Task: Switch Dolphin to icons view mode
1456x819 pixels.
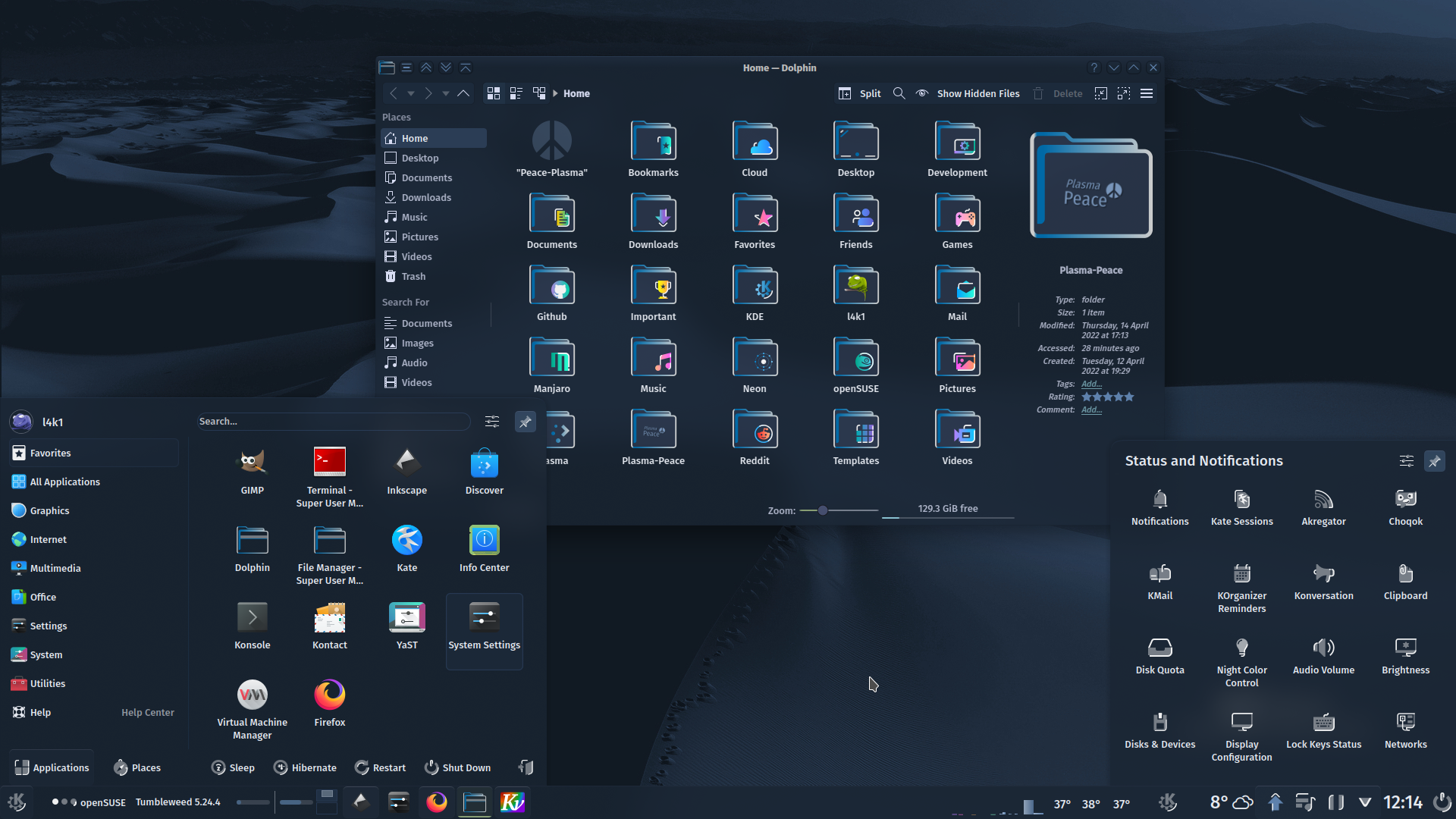Action: pyautogui.click(x=494, y=93)
